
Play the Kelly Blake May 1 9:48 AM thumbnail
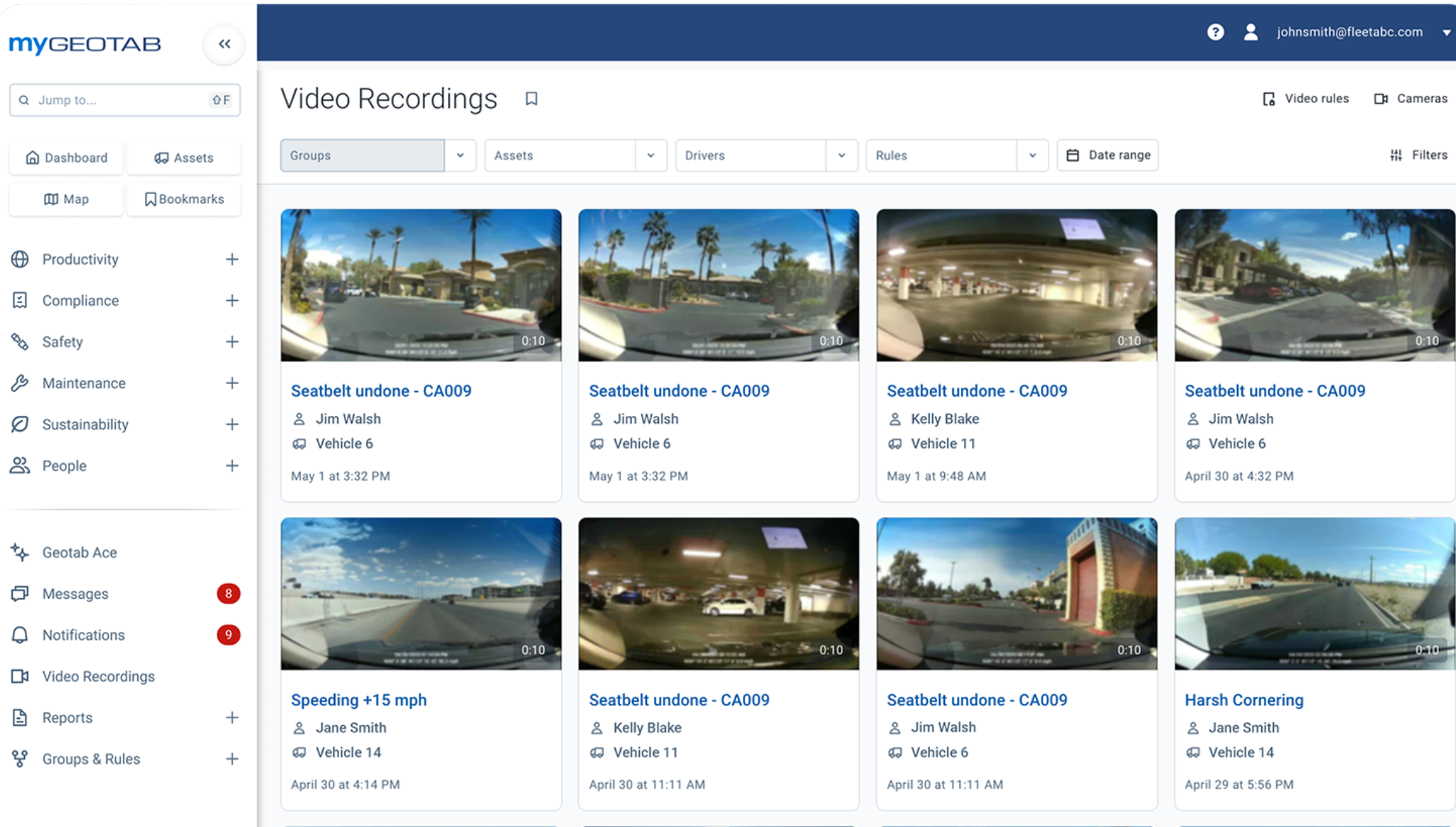pos(1017,285)
